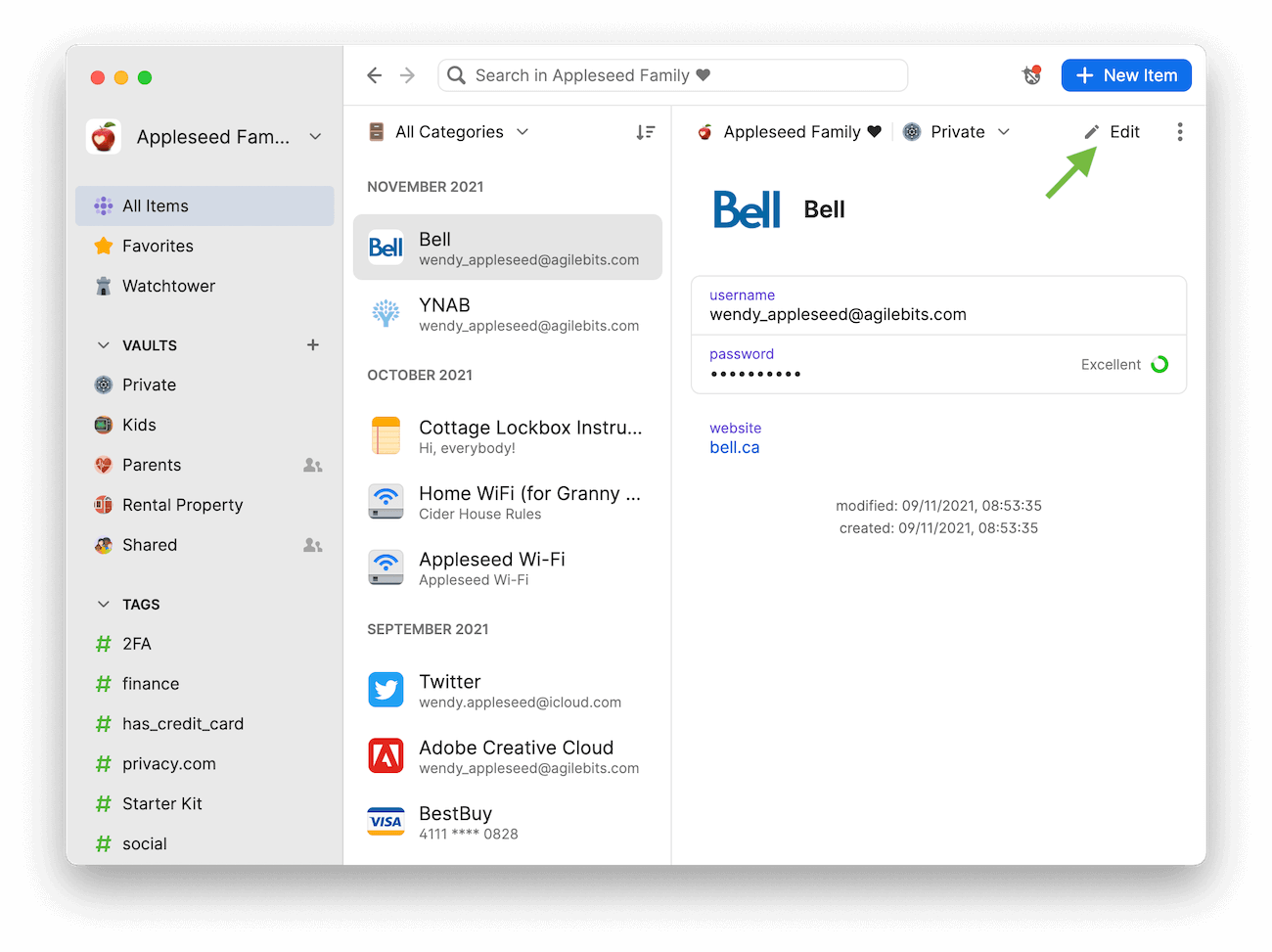Select the Private vault in sidebar
The height and width of the screenshot is (952, 1272).
click(204, 385)
